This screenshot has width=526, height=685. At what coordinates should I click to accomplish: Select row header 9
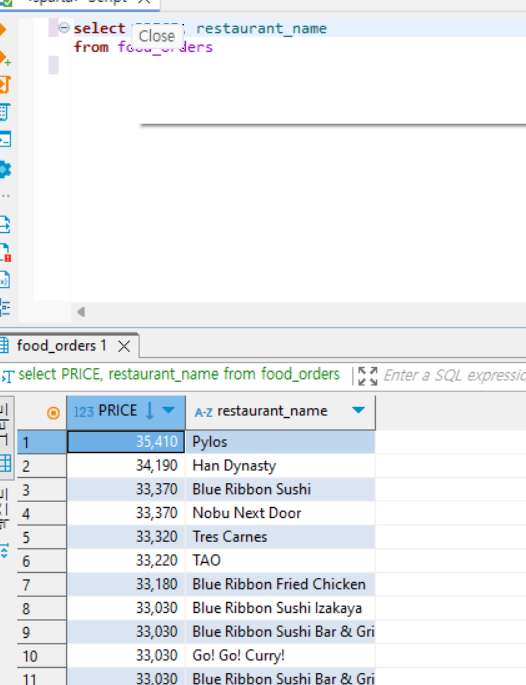coord(42,632)
